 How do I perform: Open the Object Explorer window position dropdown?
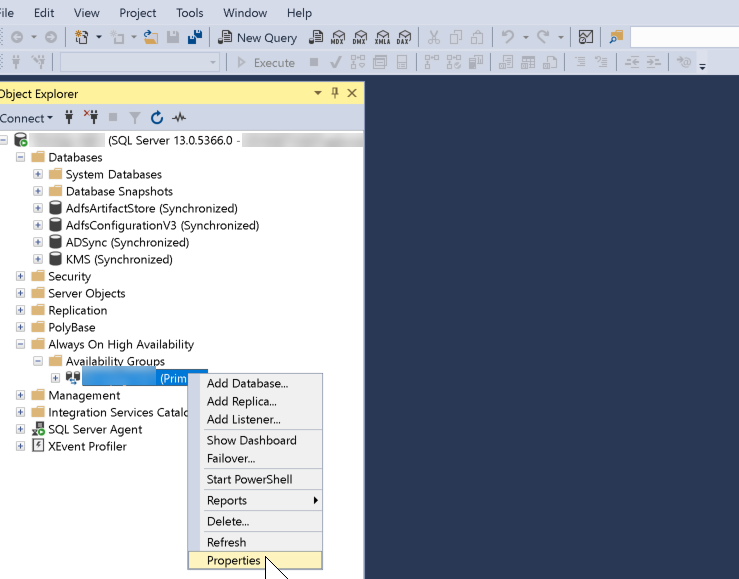click(318, 93)
